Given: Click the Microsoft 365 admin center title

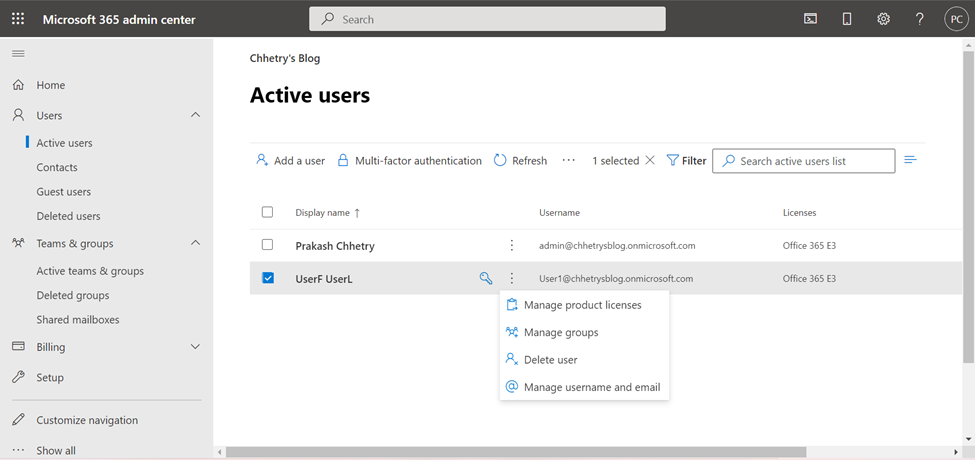Looking at the screenshot, I should pyautogui.click(x=119, y=19).
